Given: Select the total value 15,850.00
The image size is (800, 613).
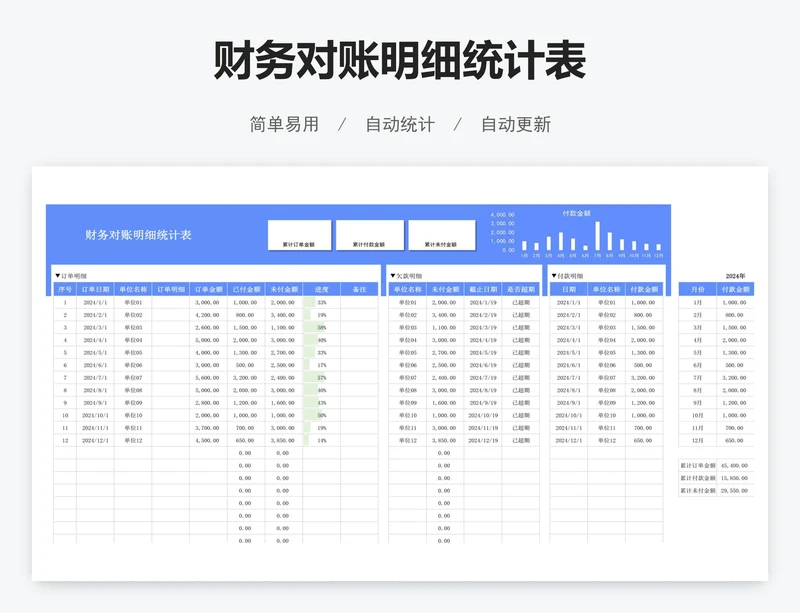Looking at the screenshot, I should 735,478.
